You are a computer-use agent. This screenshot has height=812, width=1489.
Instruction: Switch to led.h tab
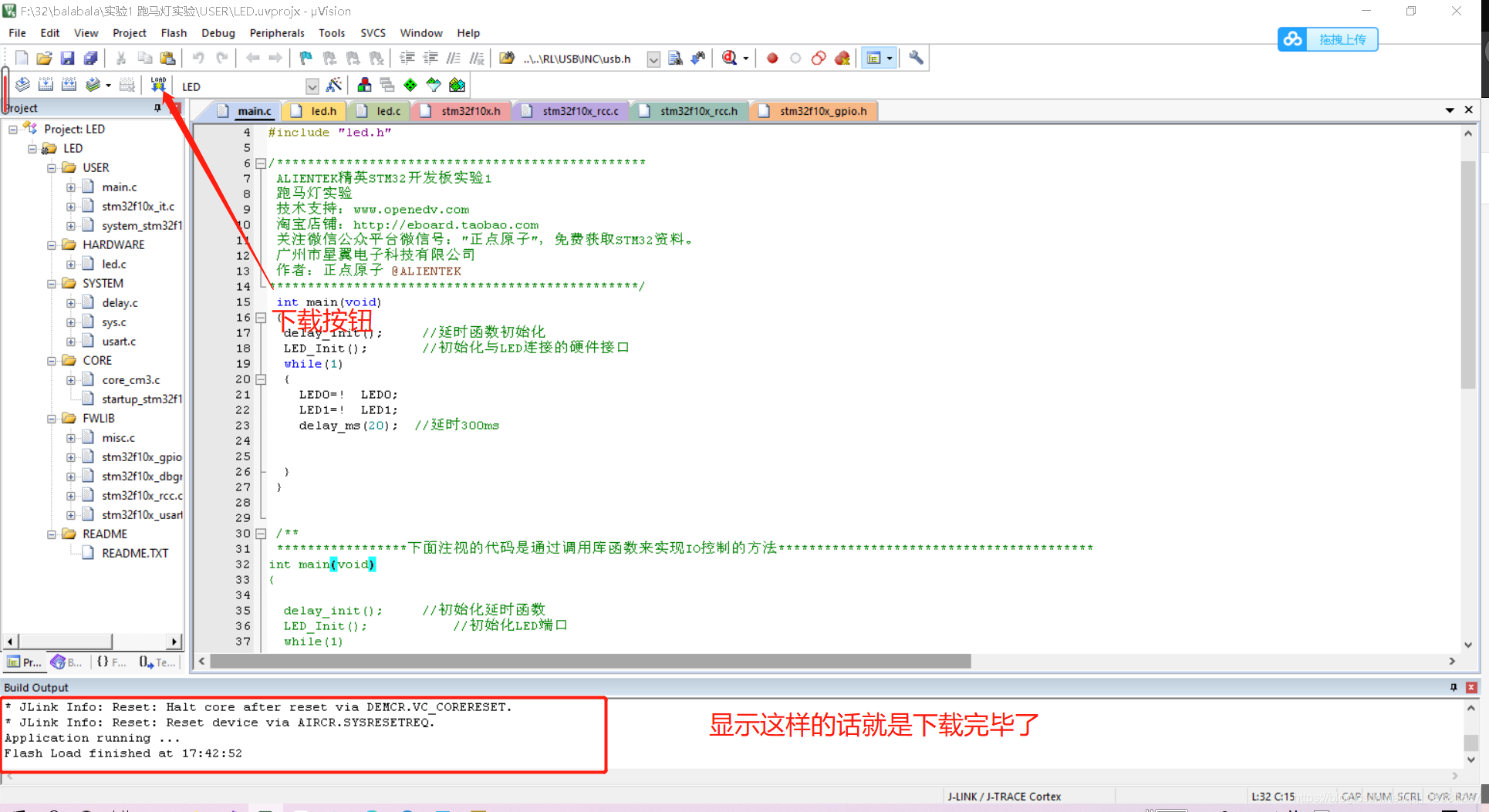(x=316, y=111)
